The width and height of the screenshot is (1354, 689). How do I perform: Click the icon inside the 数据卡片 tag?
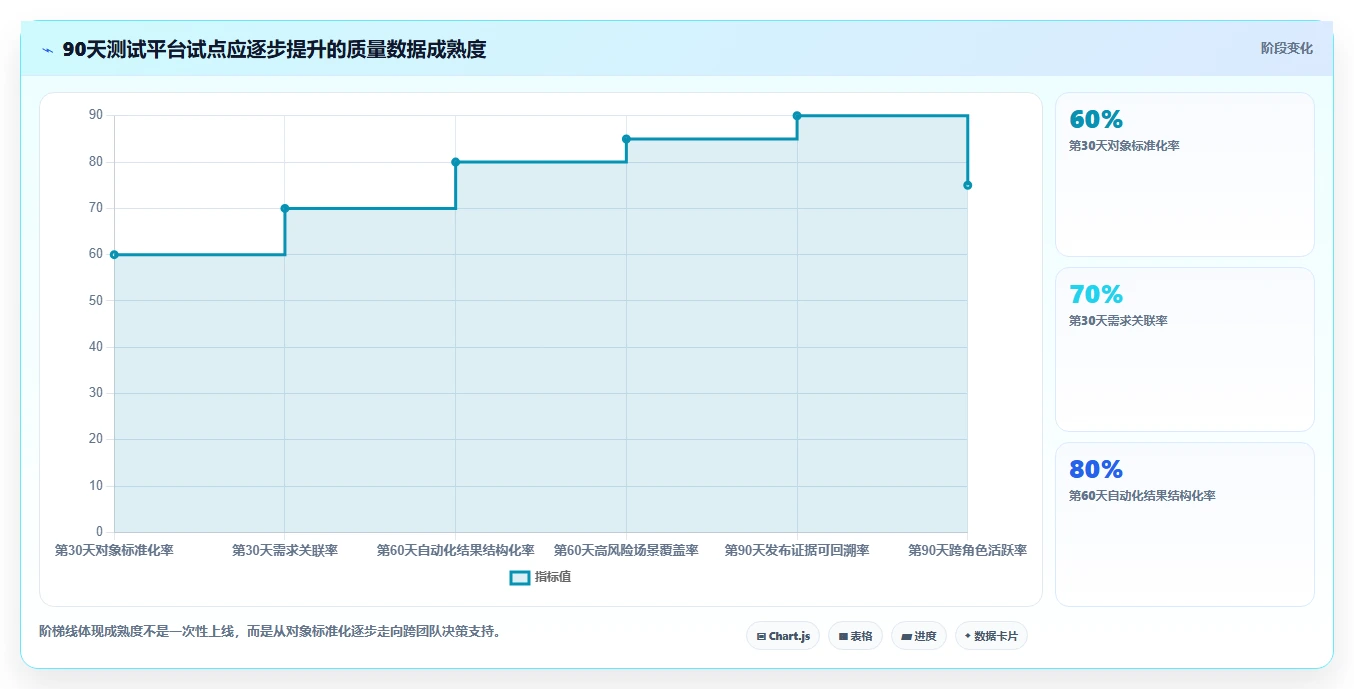click(x=968, y=636)
